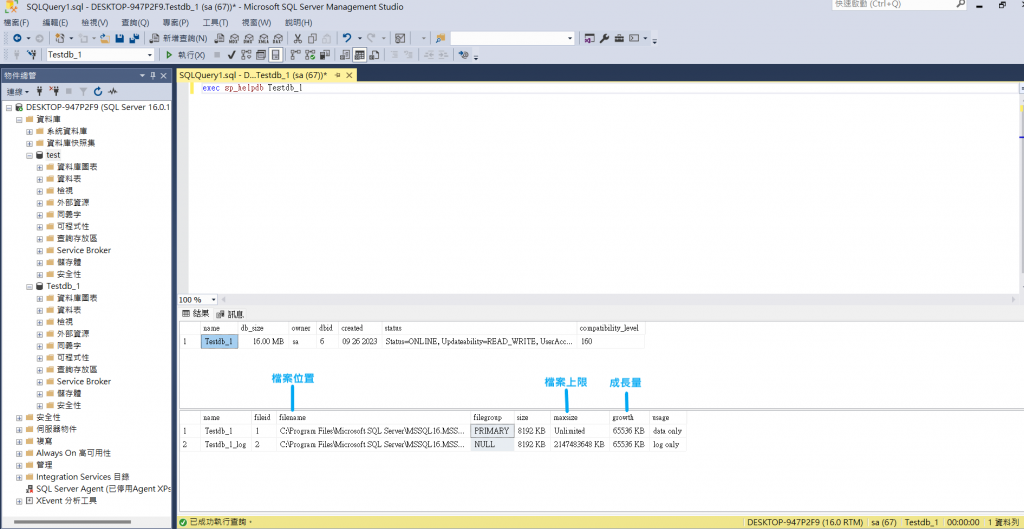Click the Toolbox icon in toolbar

coord(618,39)
